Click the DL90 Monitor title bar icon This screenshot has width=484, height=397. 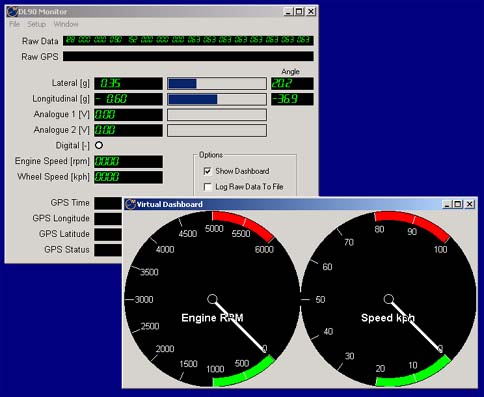point(12,12)
